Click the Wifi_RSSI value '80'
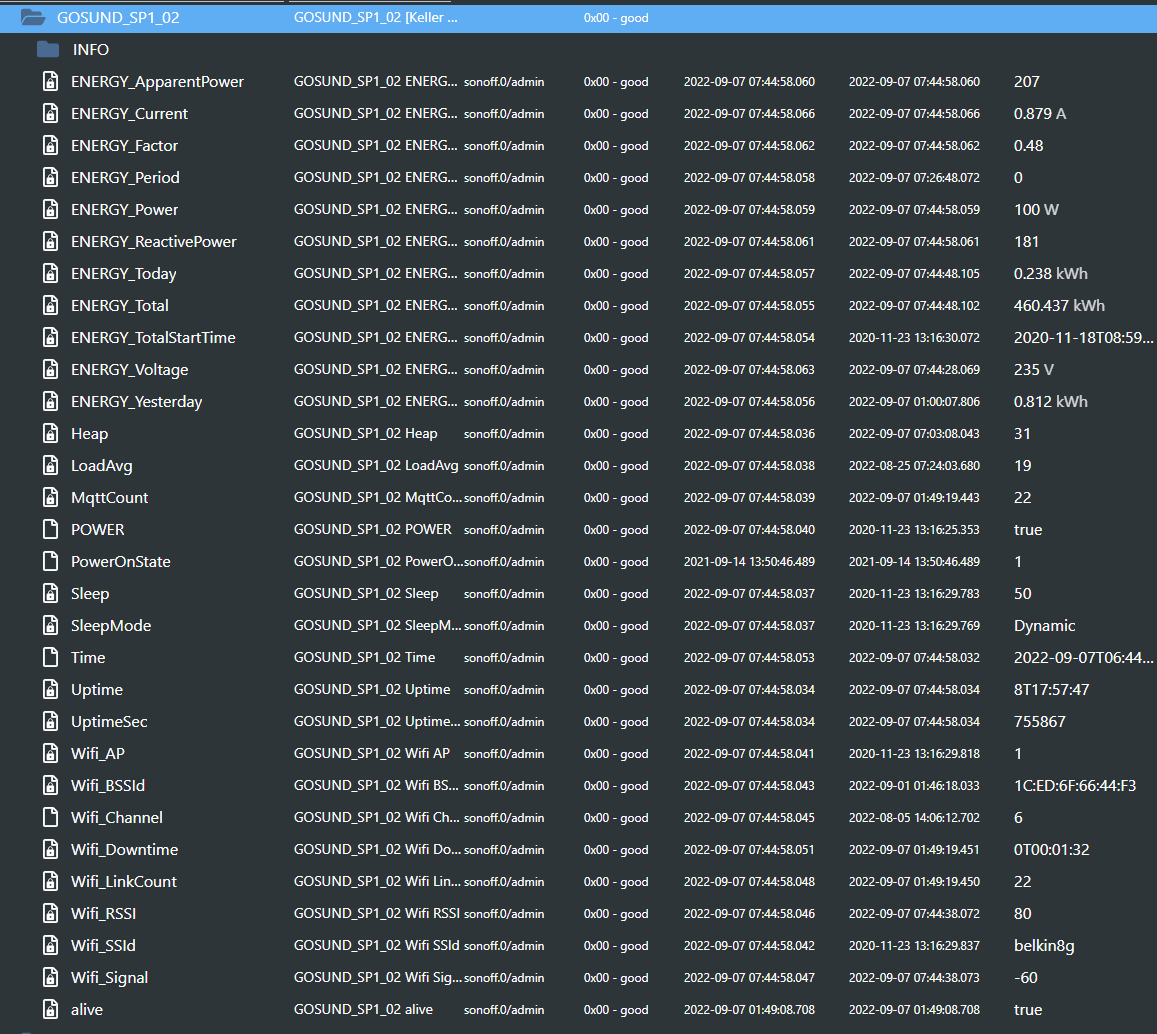This screenshot has height=1034, width=1157. point(1023,913)
